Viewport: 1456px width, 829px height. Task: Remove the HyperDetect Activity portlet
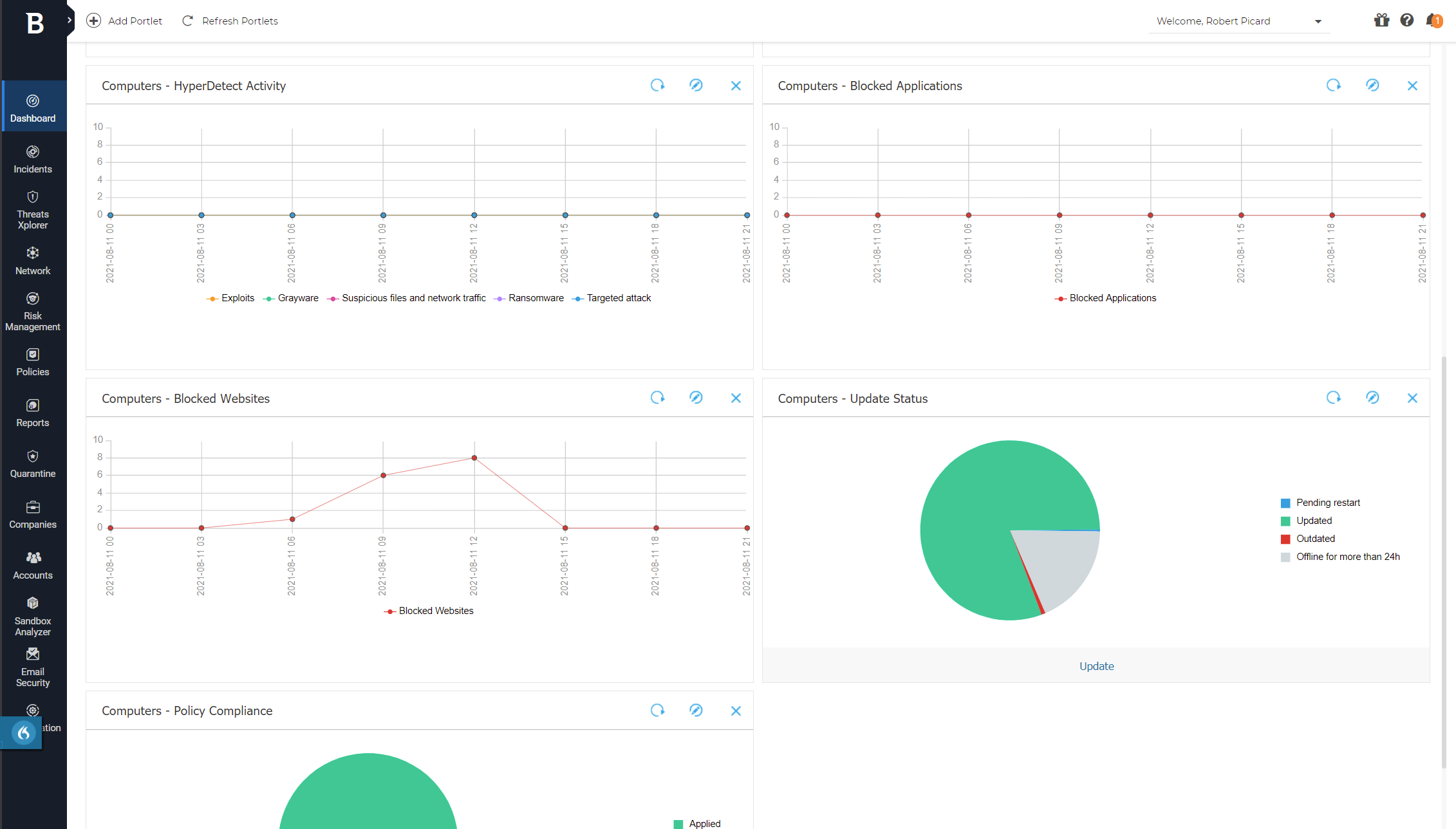pyautogui.click(x=736, y=86)
